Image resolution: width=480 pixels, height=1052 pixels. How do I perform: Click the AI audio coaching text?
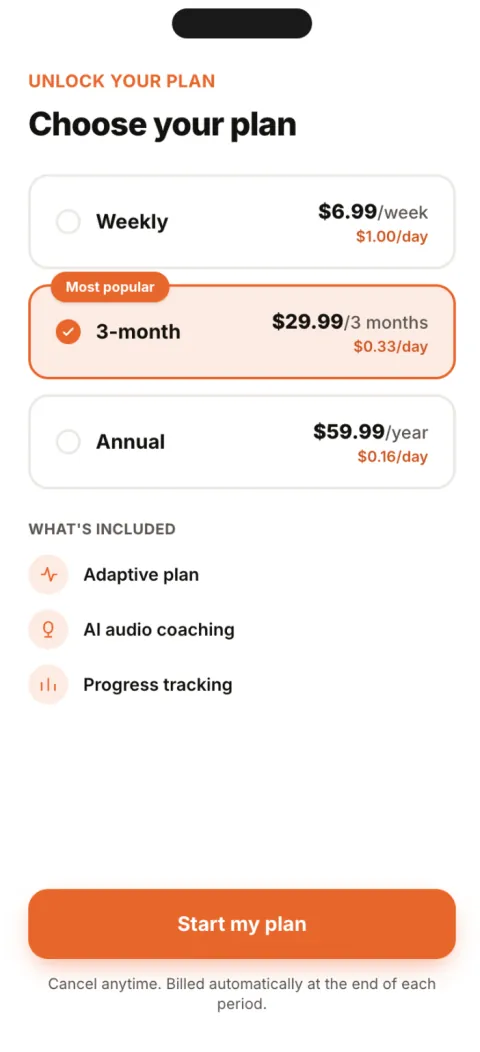click(159, 630)
